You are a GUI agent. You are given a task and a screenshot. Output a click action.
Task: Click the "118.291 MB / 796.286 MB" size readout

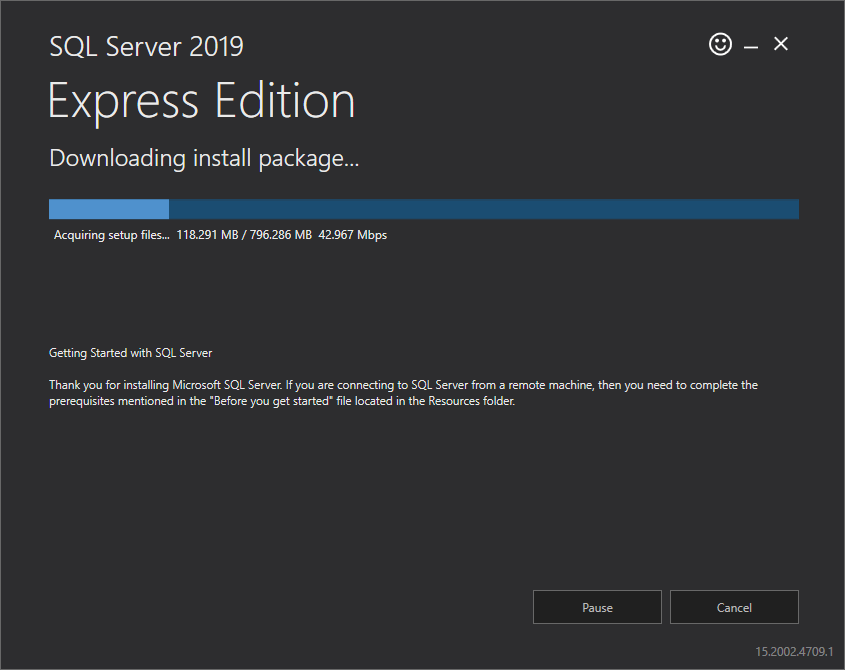coord(244,235)
